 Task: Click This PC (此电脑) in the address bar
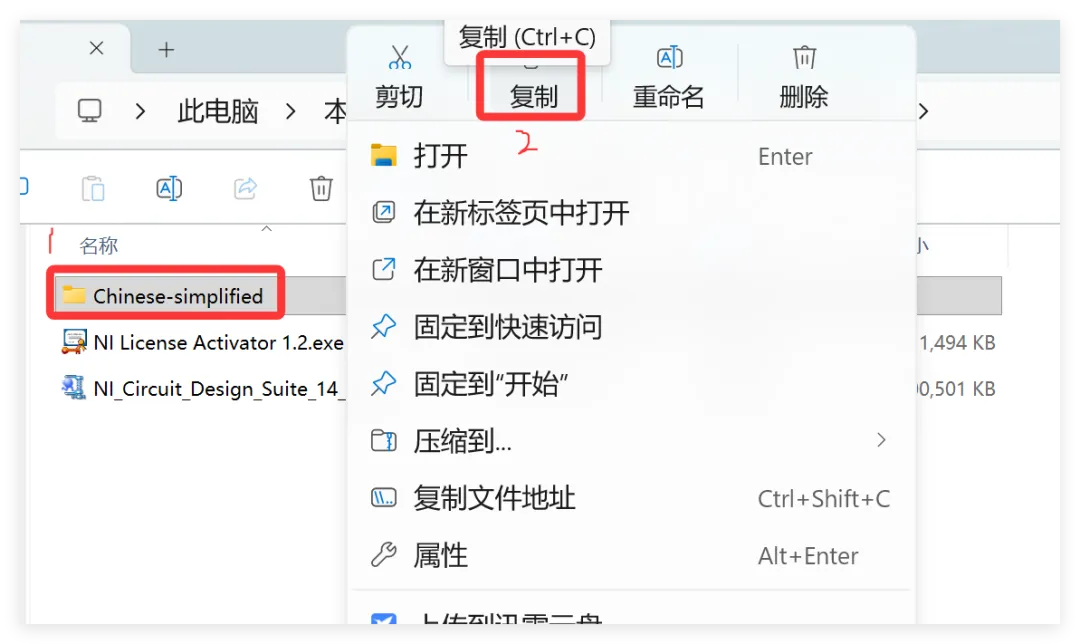(x=218, y=111)
